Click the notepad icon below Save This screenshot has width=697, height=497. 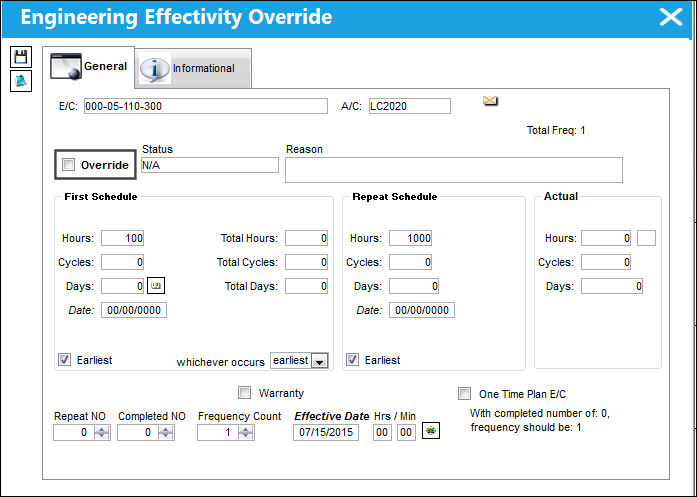[x=21, y=81]
